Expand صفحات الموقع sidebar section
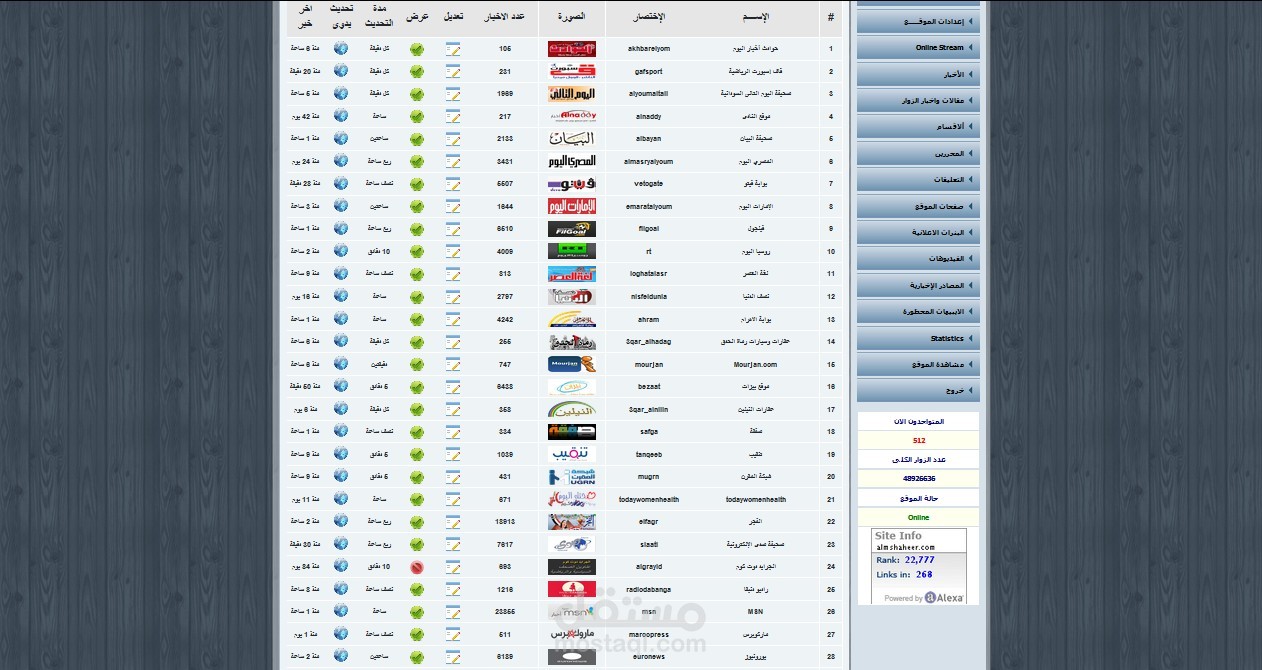1262x670 pixels. pos(918,206)
